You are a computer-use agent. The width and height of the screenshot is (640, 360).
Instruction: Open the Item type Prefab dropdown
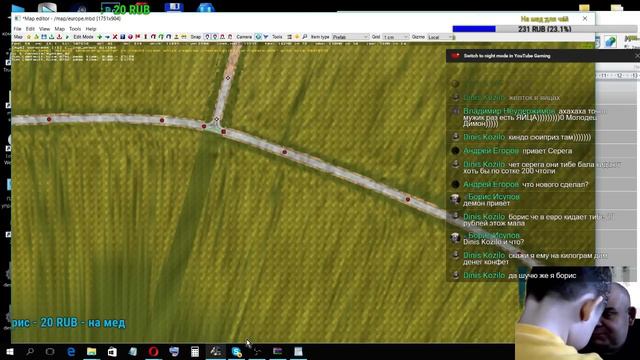(x=351, y=37)
